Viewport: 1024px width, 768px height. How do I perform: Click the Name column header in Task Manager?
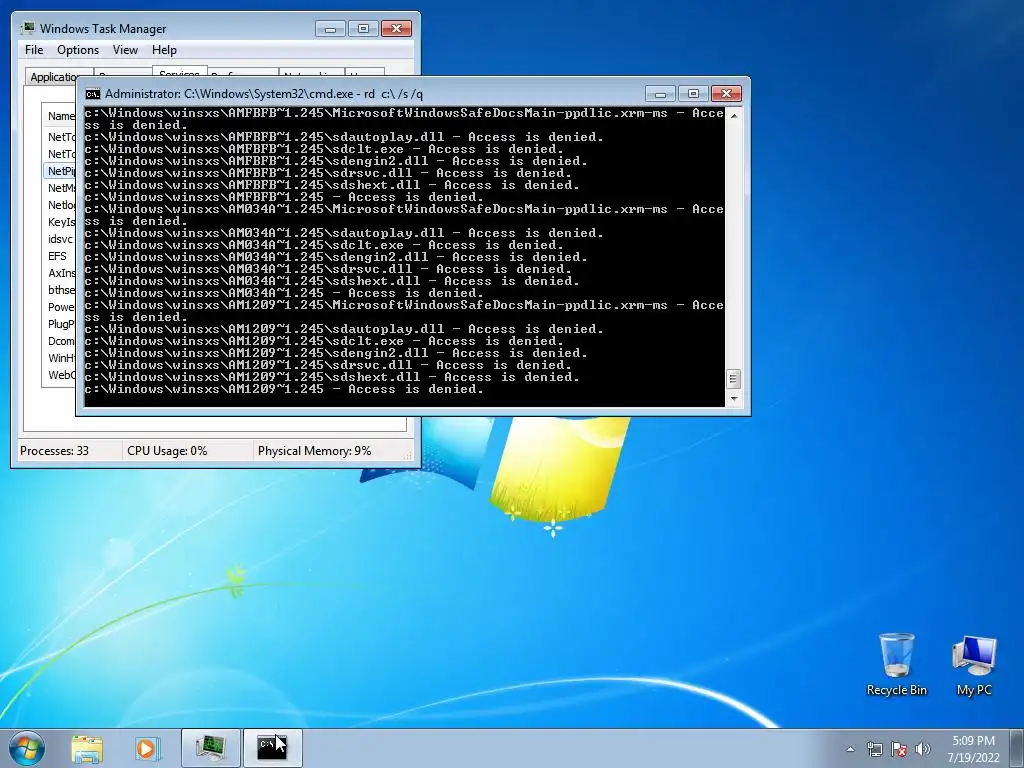tap(60, 116)
